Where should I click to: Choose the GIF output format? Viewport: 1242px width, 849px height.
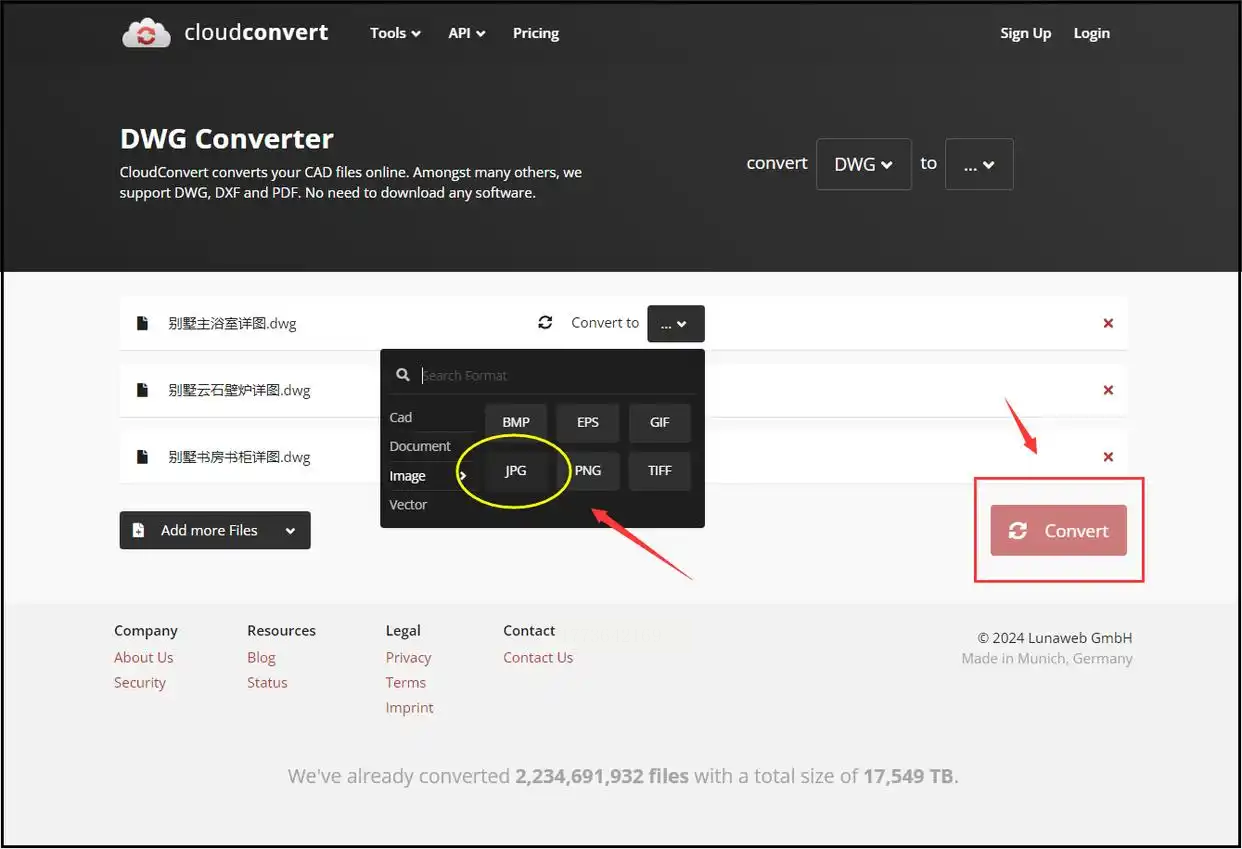(x=660, y=422)
